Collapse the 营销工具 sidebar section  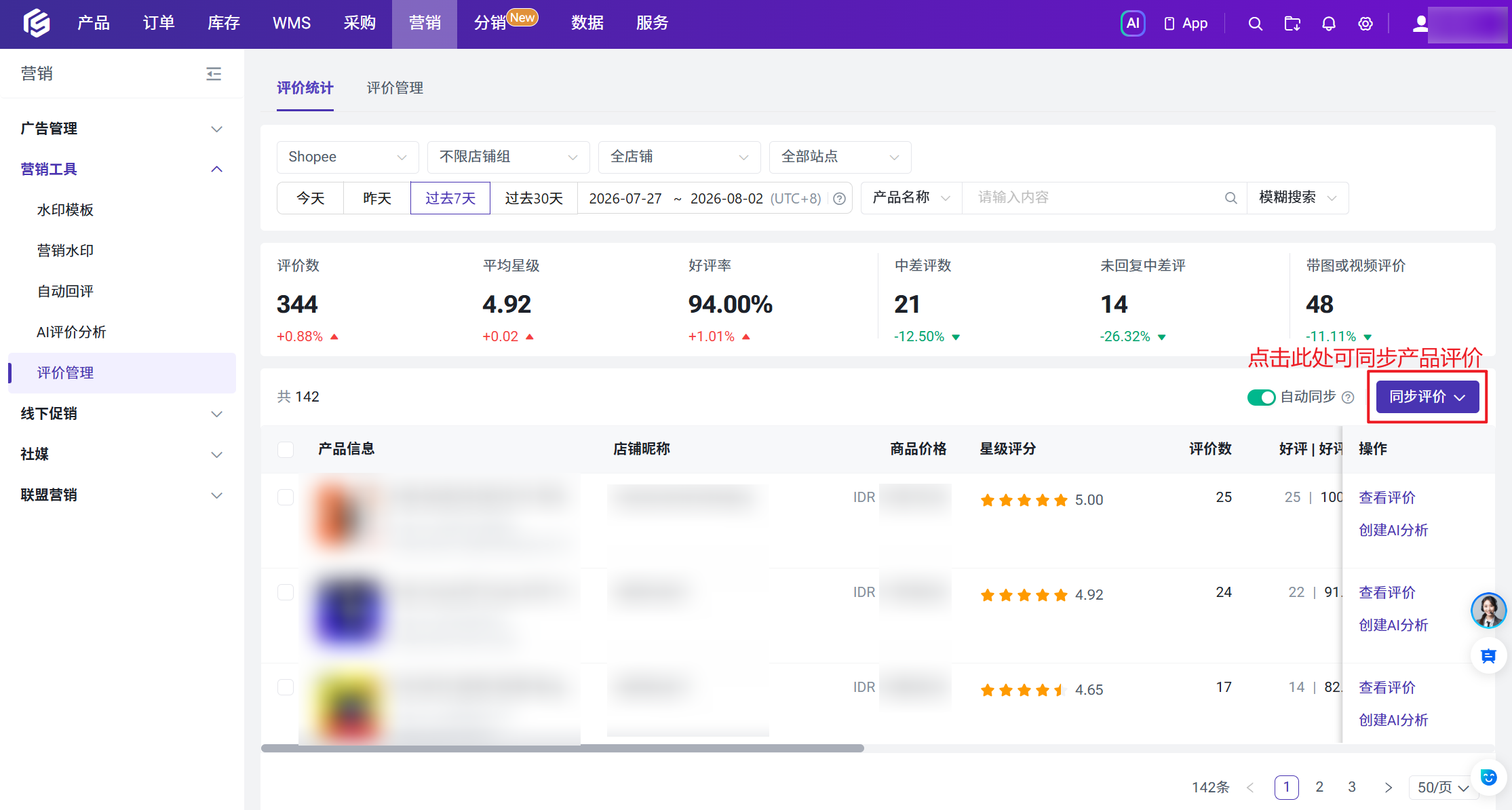pos(122,170)
